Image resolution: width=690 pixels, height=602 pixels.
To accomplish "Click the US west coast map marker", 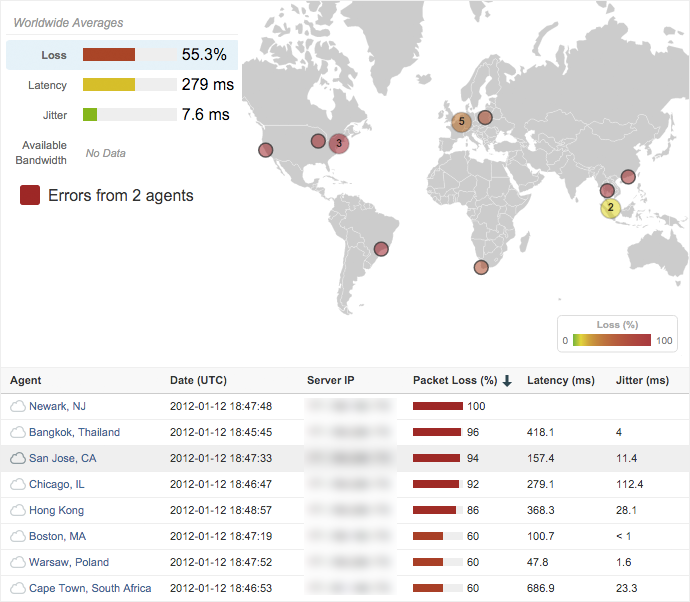I will 265,150.
